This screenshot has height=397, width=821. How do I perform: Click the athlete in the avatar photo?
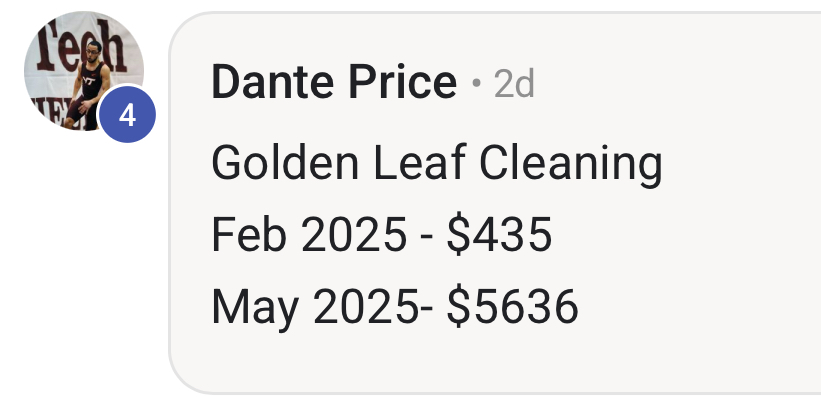pos(88,86)
